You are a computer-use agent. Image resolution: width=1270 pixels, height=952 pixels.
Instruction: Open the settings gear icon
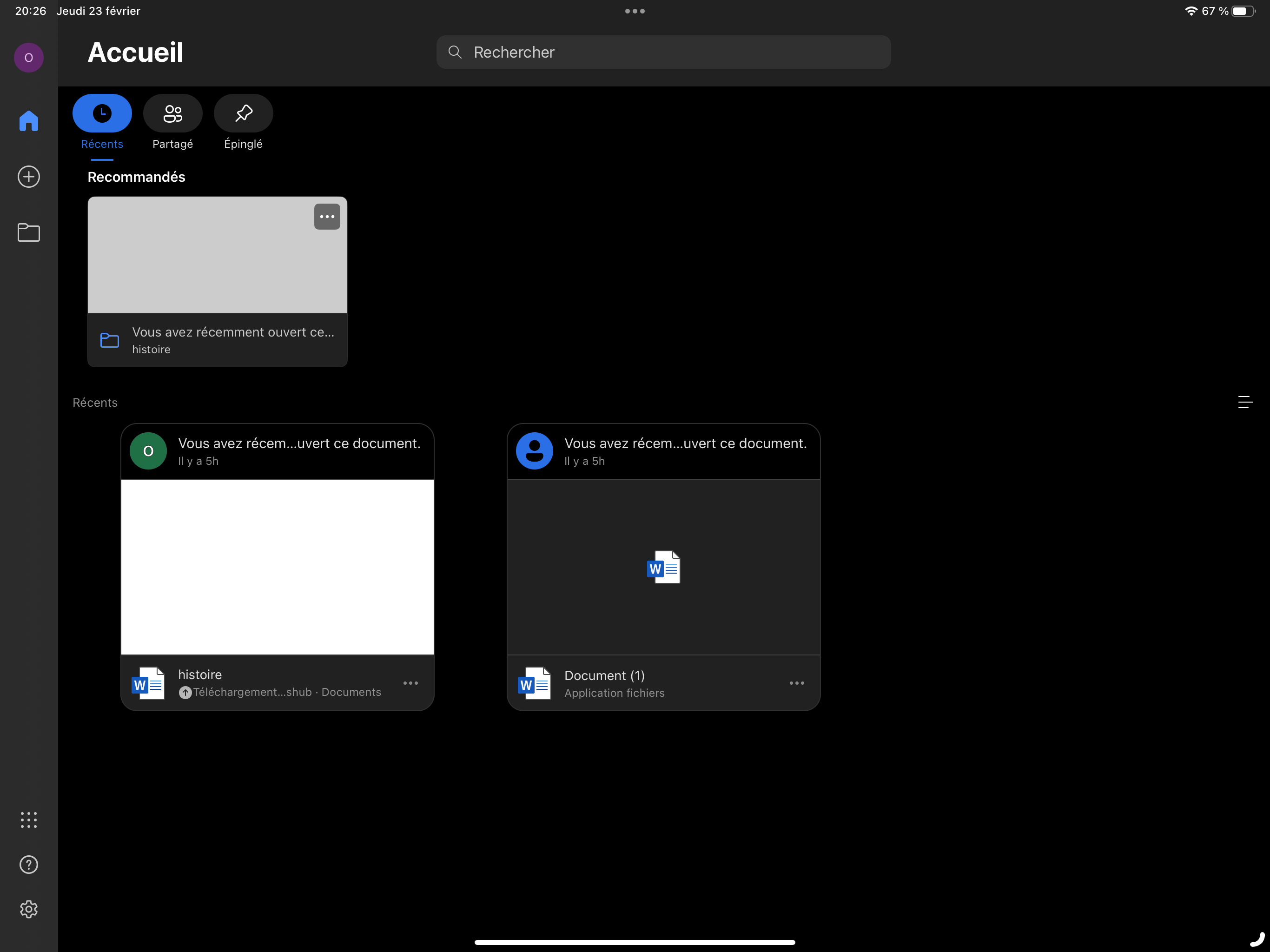(29, 909)
